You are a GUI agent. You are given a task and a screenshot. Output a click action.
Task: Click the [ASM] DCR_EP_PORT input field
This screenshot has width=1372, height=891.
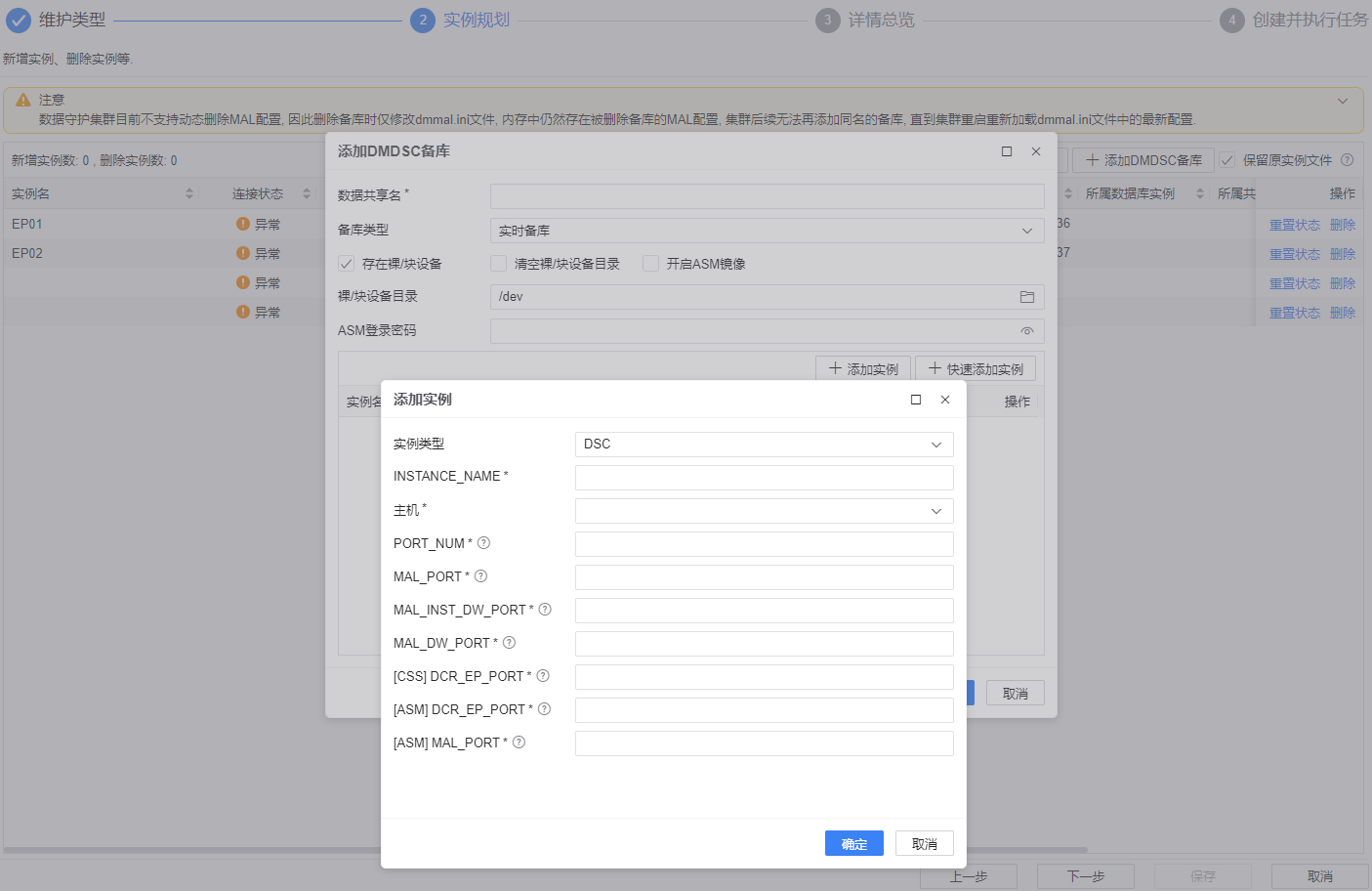coord(765,710)
